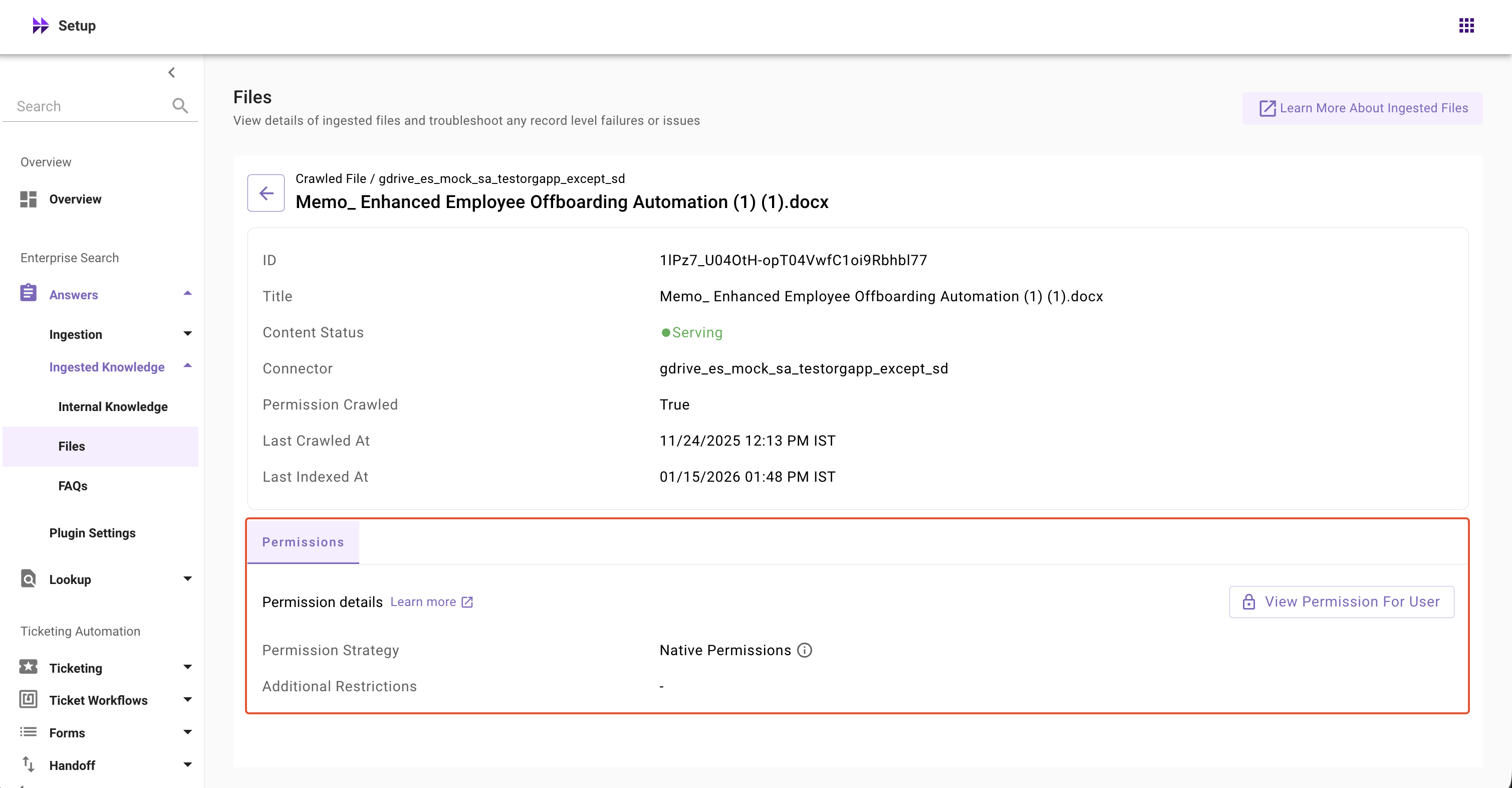Collapse the Ingested Knowledge arrow
Screen dimensions: 1512x788
pyautogui.click(x=188, y=366)
